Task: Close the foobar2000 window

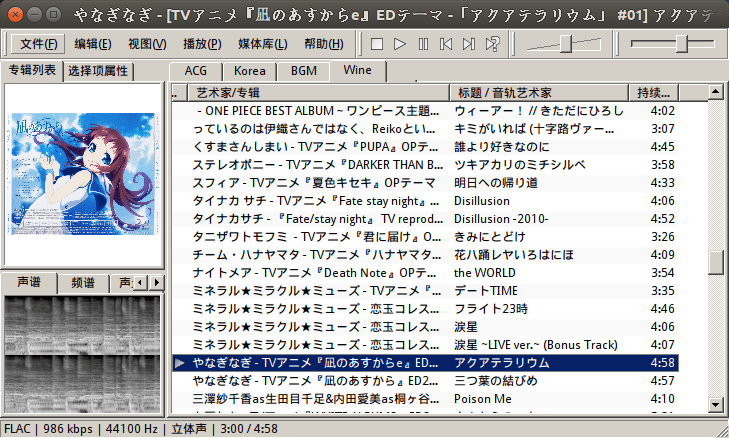Action: coord(14,13)
